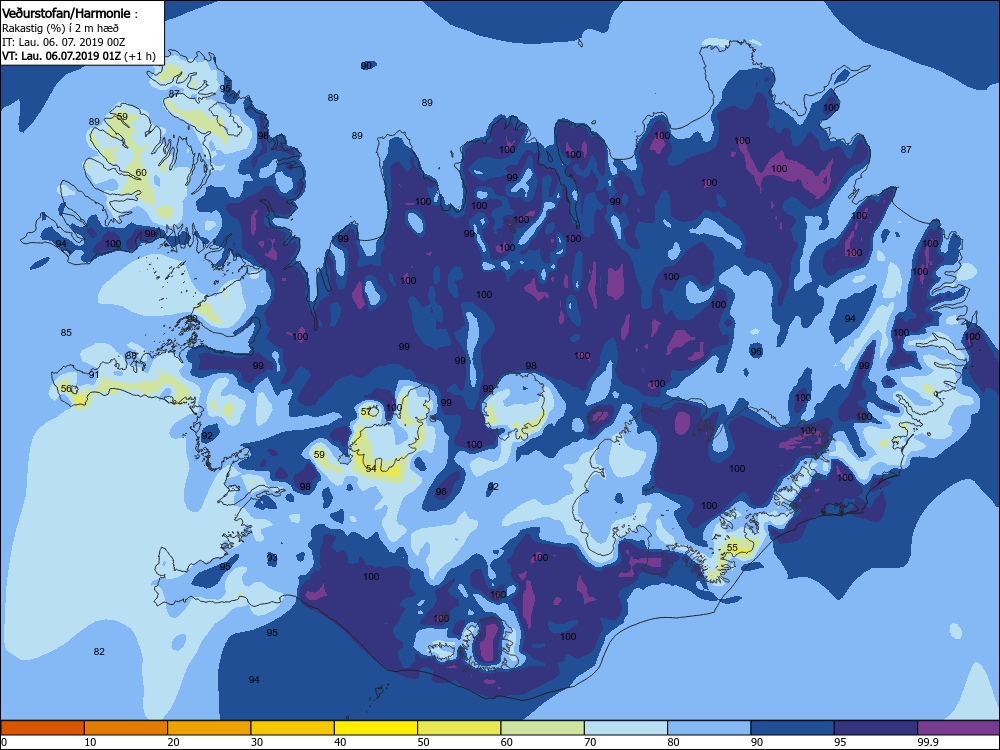Click the humidity value '54' on the map
This screenshot has height=750, width=1000.
tap(371, 469)
